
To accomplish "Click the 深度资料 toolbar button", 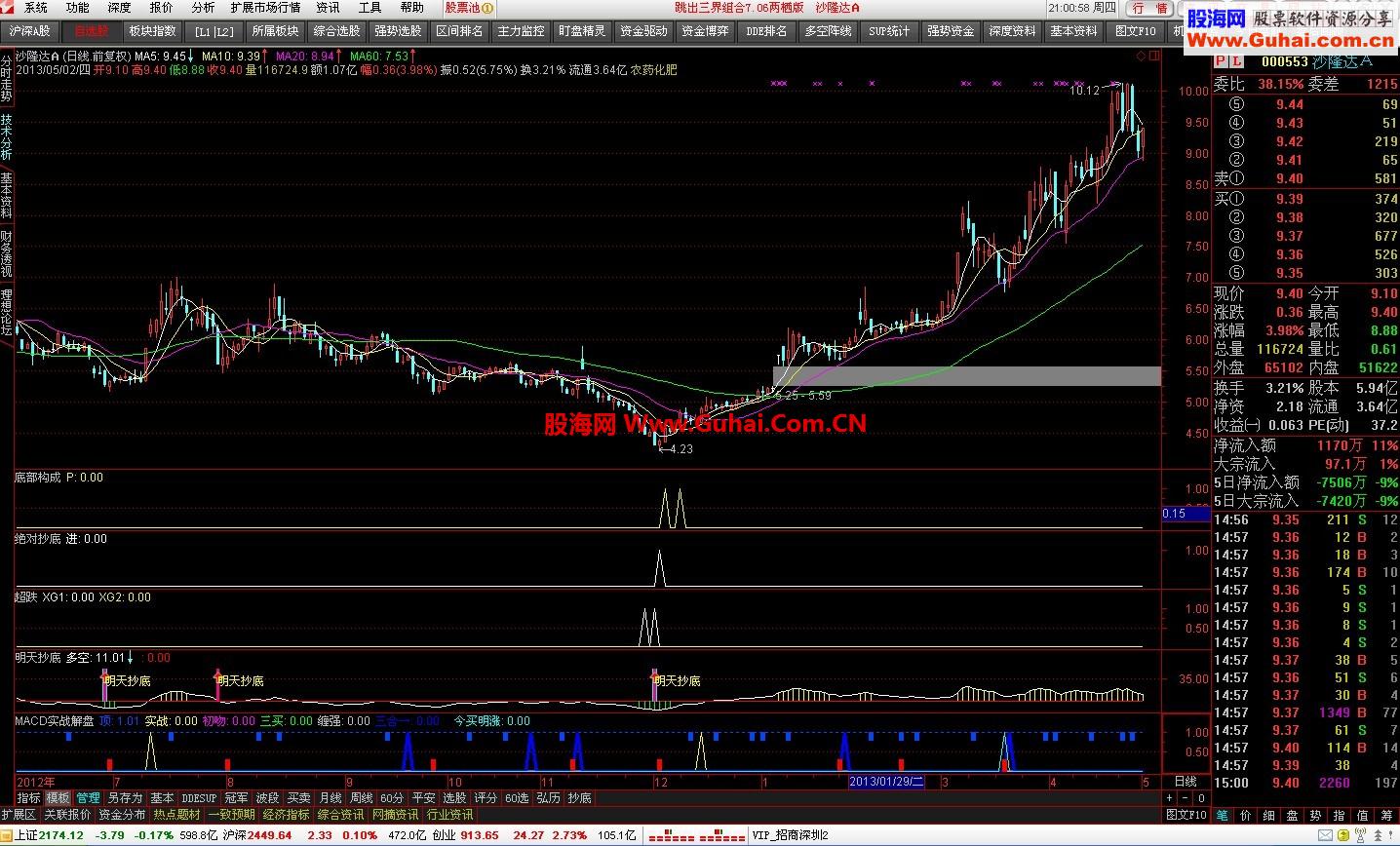I will 1012,31.
